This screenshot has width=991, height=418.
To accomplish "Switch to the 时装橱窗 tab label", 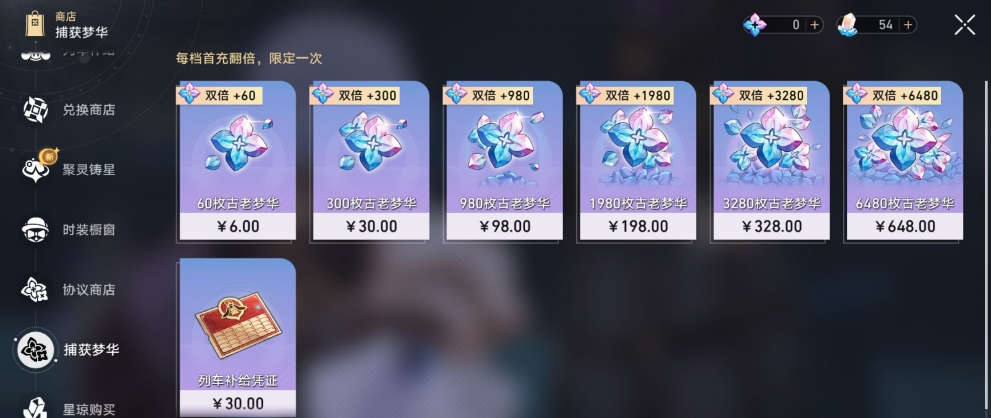I will click(89, 230).
